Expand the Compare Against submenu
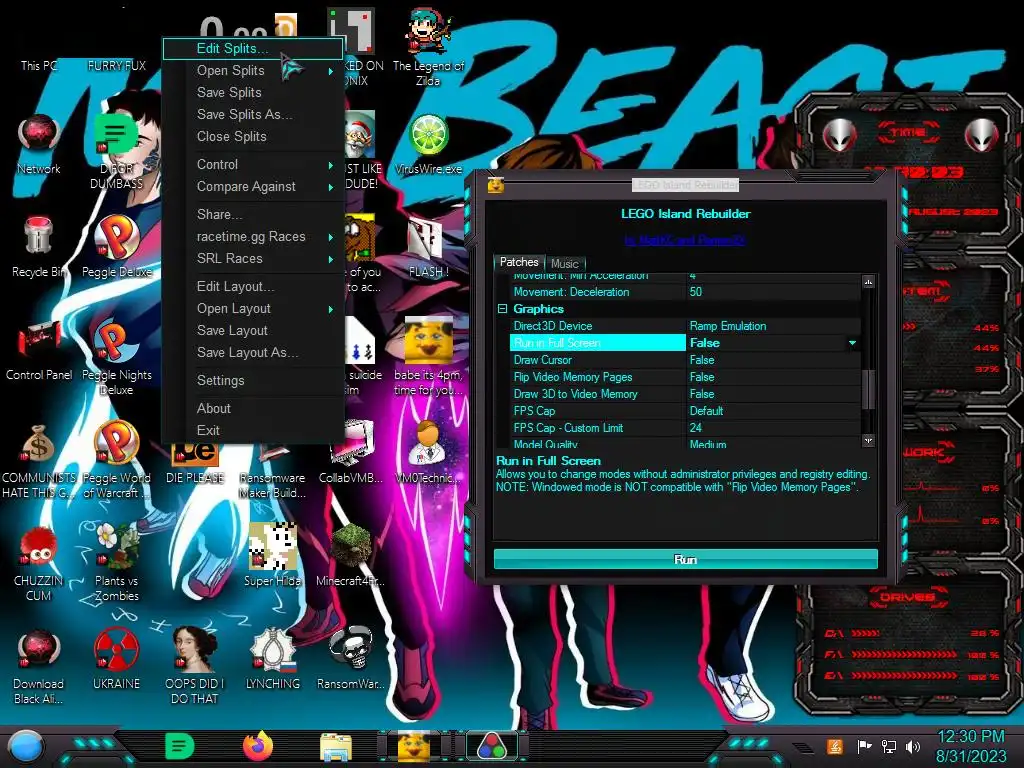 [x=253, y=187]
